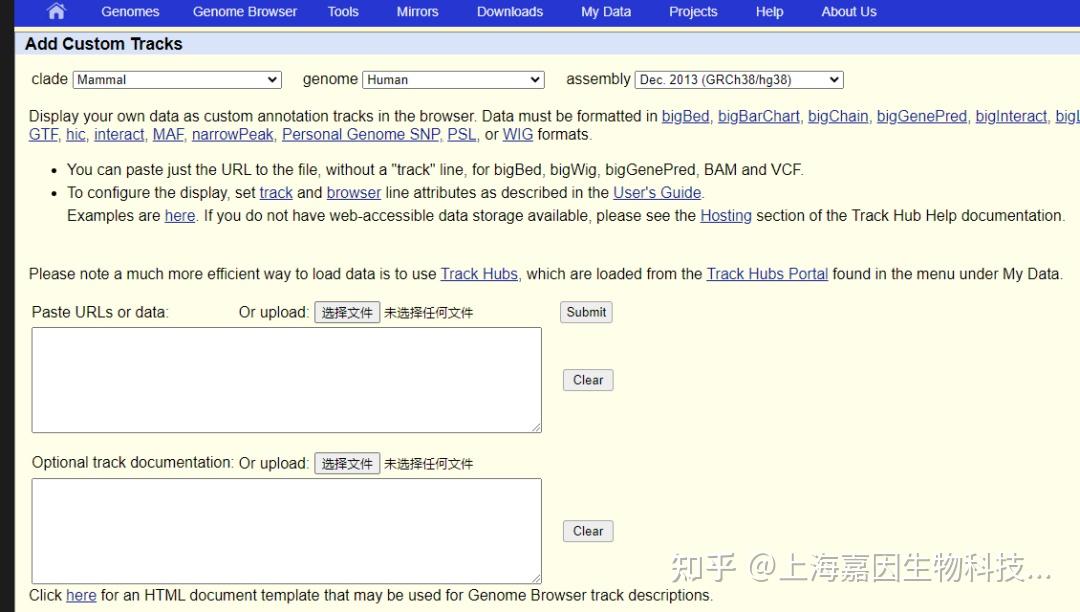This screenshot has height=612, width=1080.
Task: Open the narrowPeak format documentation
Action: point(232,133)
